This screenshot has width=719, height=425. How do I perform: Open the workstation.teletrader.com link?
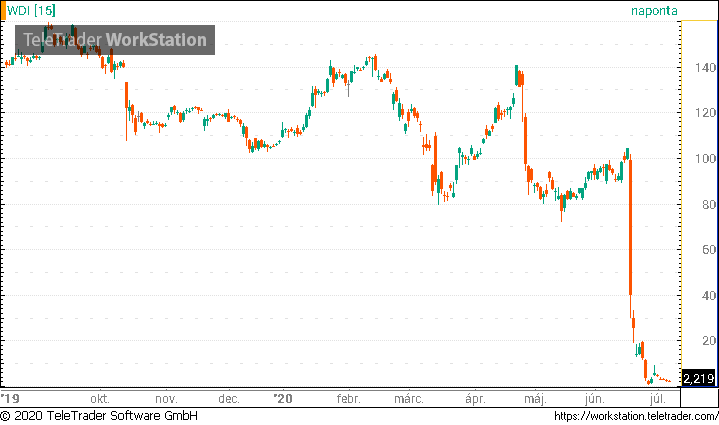636,416
